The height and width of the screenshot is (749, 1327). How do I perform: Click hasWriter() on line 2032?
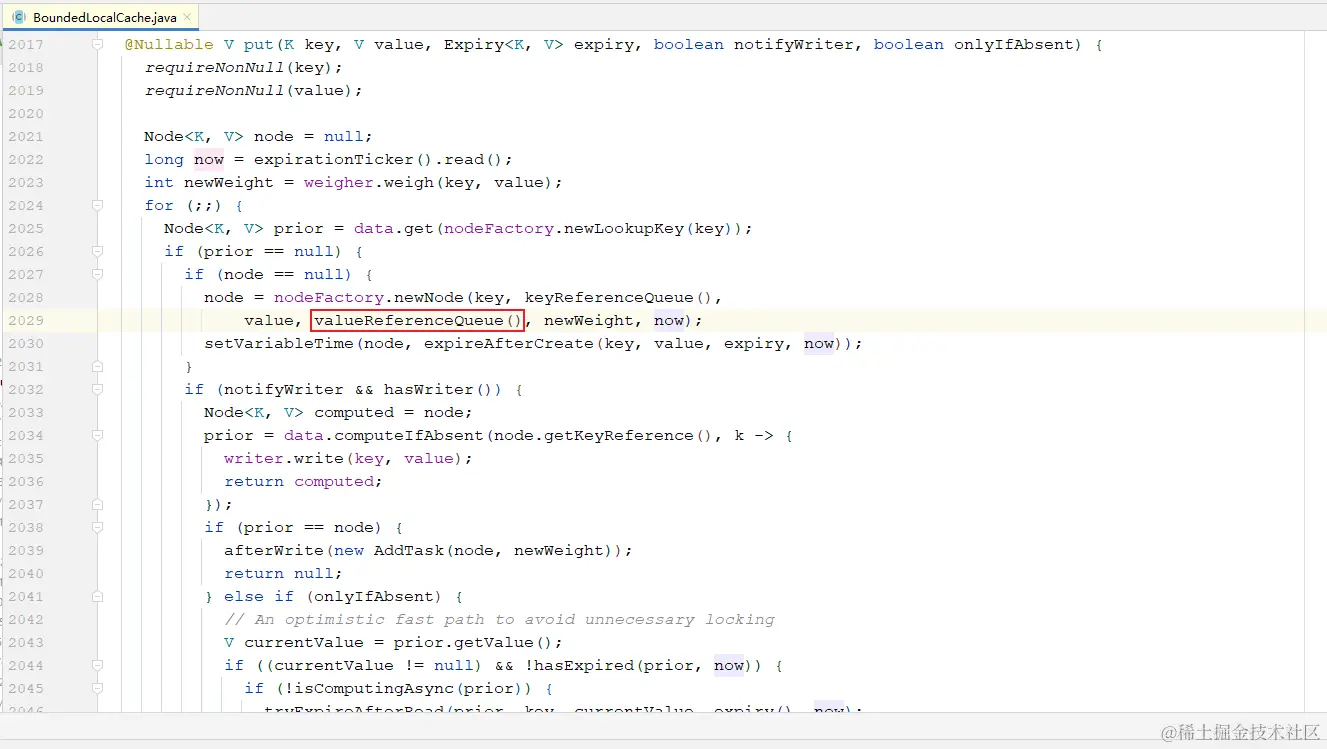439,389
